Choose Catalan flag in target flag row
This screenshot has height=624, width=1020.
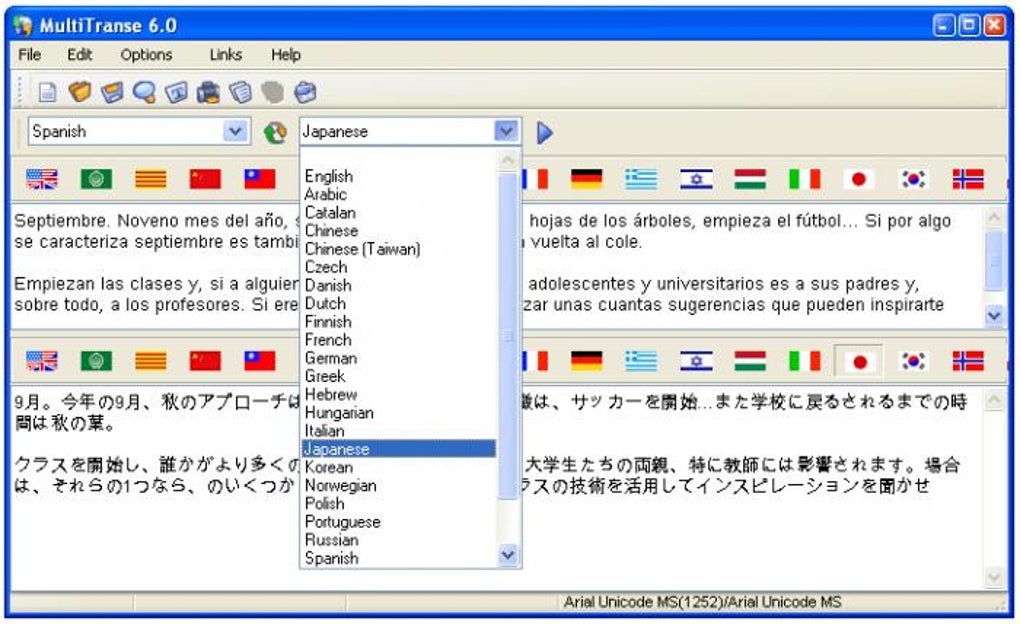[151, 360]
